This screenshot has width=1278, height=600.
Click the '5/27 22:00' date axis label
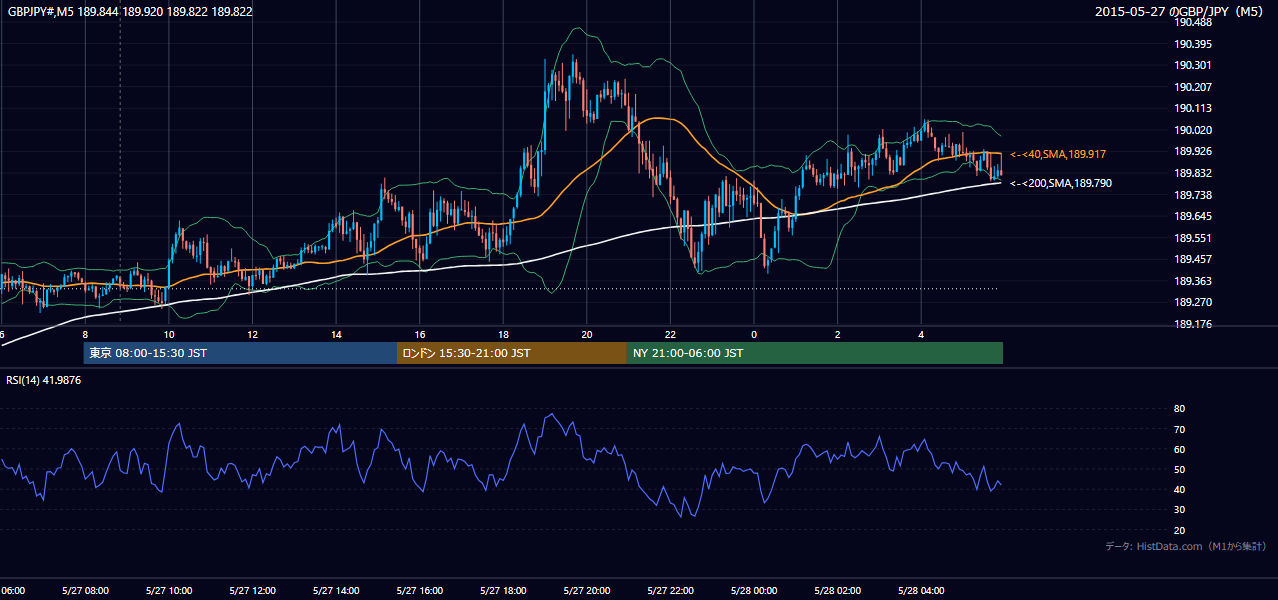[671, 590]
